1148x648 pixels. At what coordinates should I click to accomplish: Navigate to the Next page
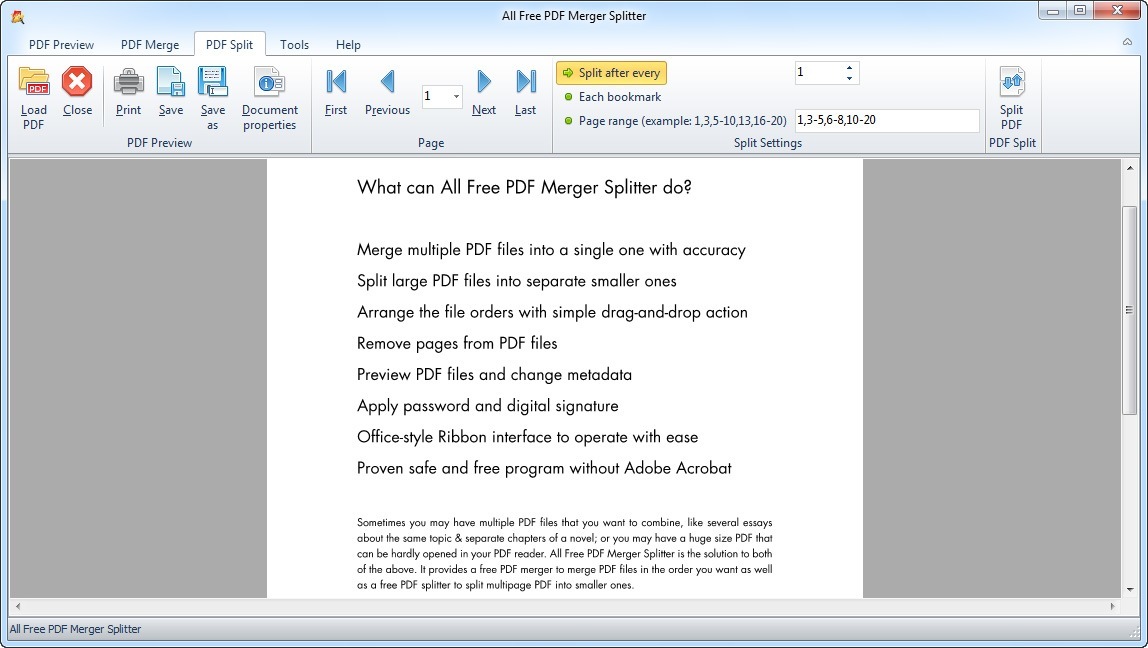[483, 92]
